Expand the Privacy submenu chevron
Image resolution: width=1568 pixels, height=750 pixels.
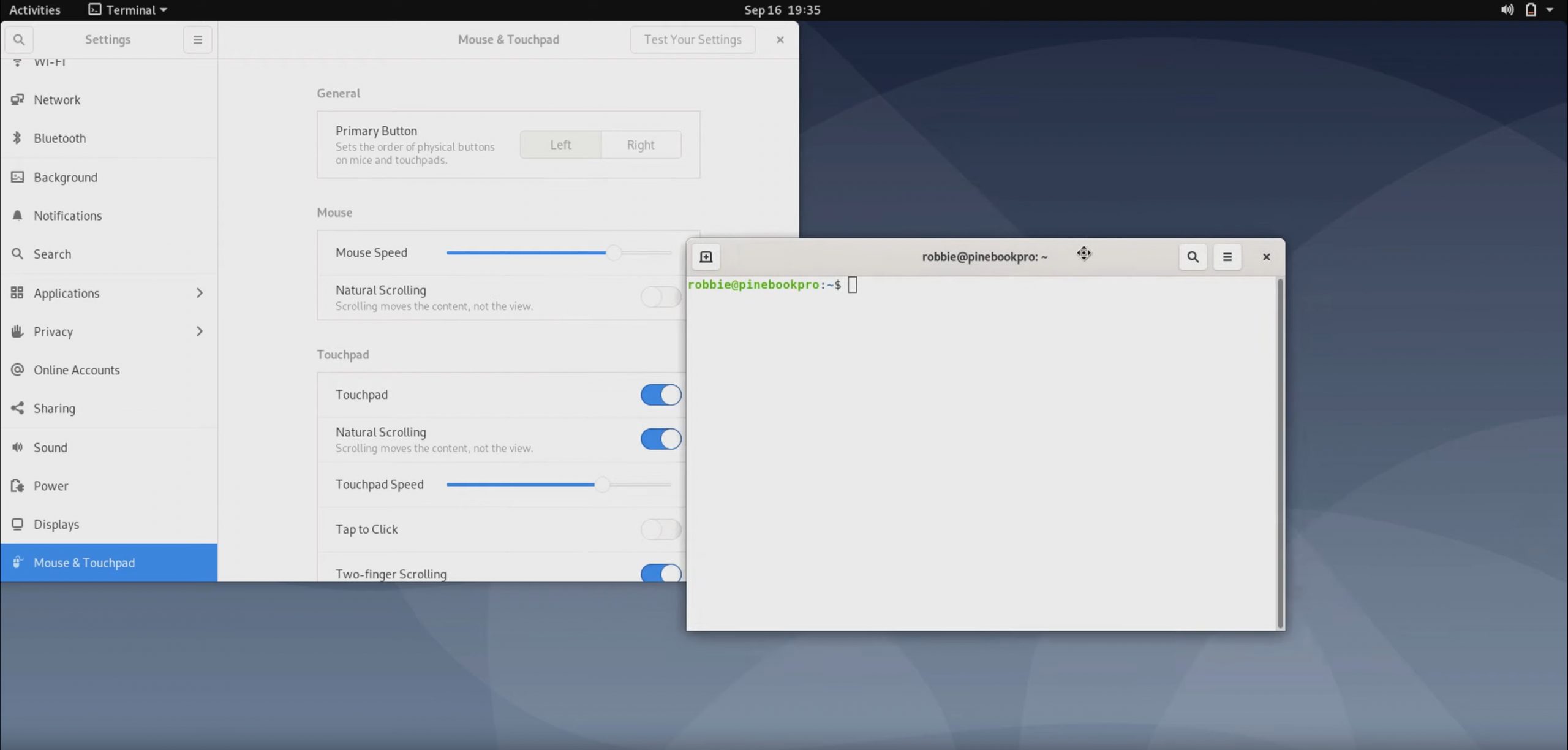[x=199, y=331]
